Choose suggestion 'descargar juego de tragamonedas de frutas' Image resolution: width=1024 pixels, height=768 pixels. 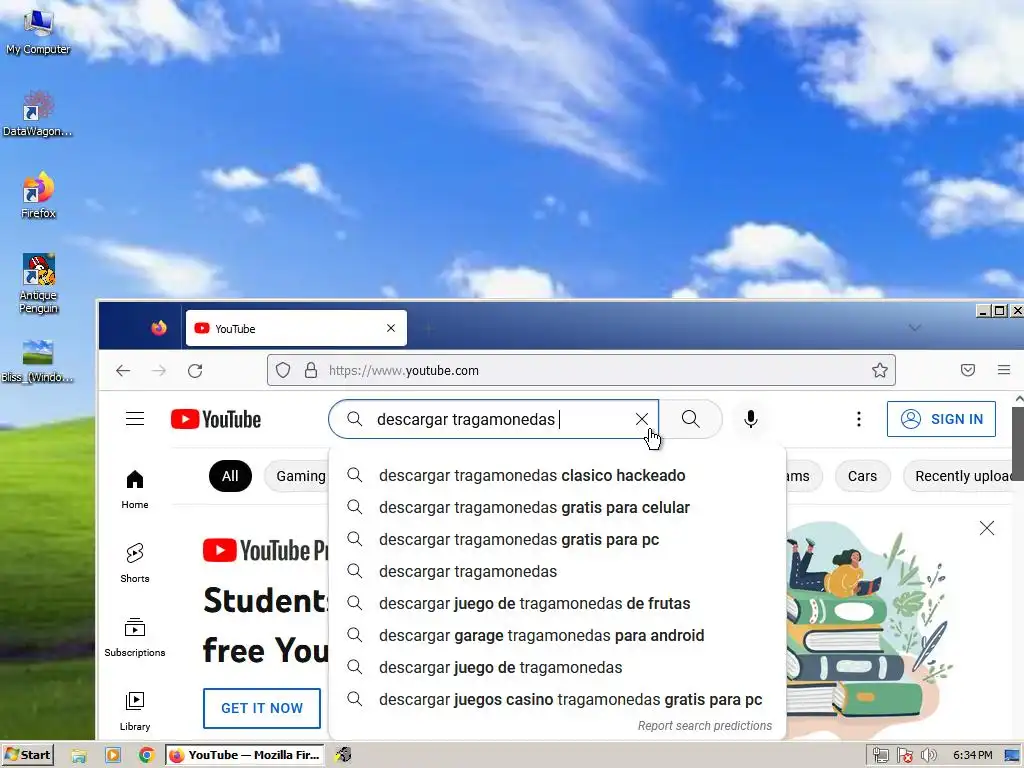pyautogui.click(x=557, y=603)
